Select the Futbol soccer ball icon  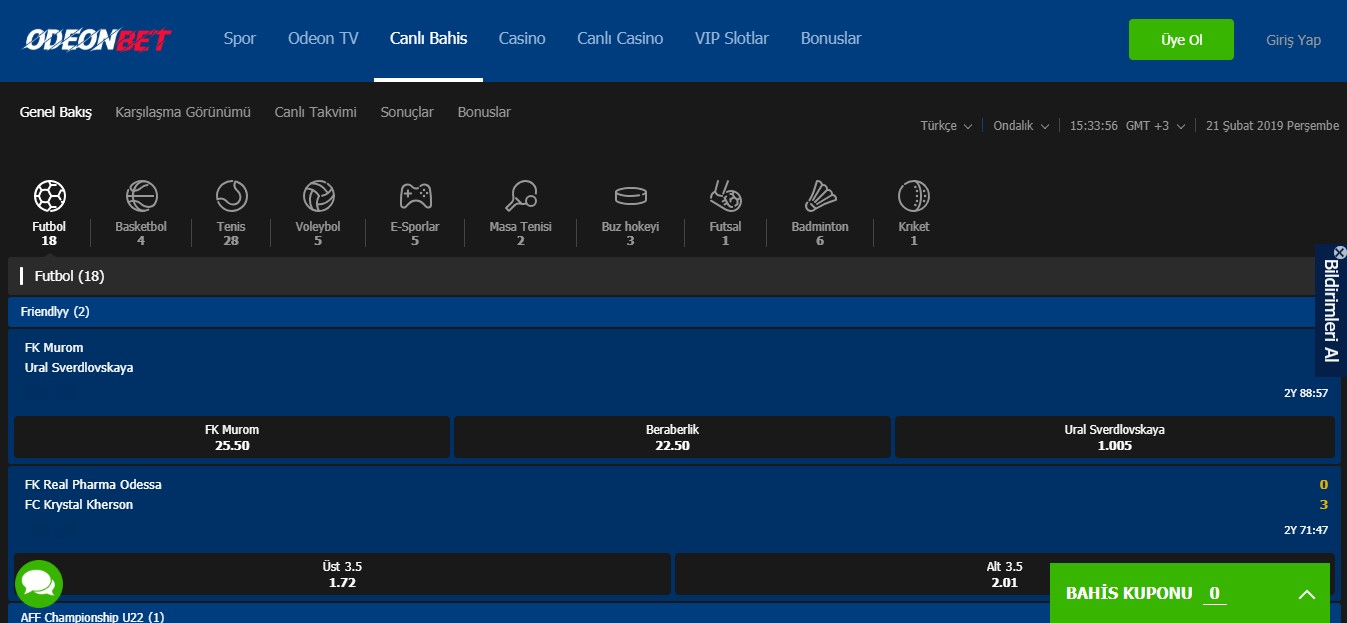tap(49, 195)
